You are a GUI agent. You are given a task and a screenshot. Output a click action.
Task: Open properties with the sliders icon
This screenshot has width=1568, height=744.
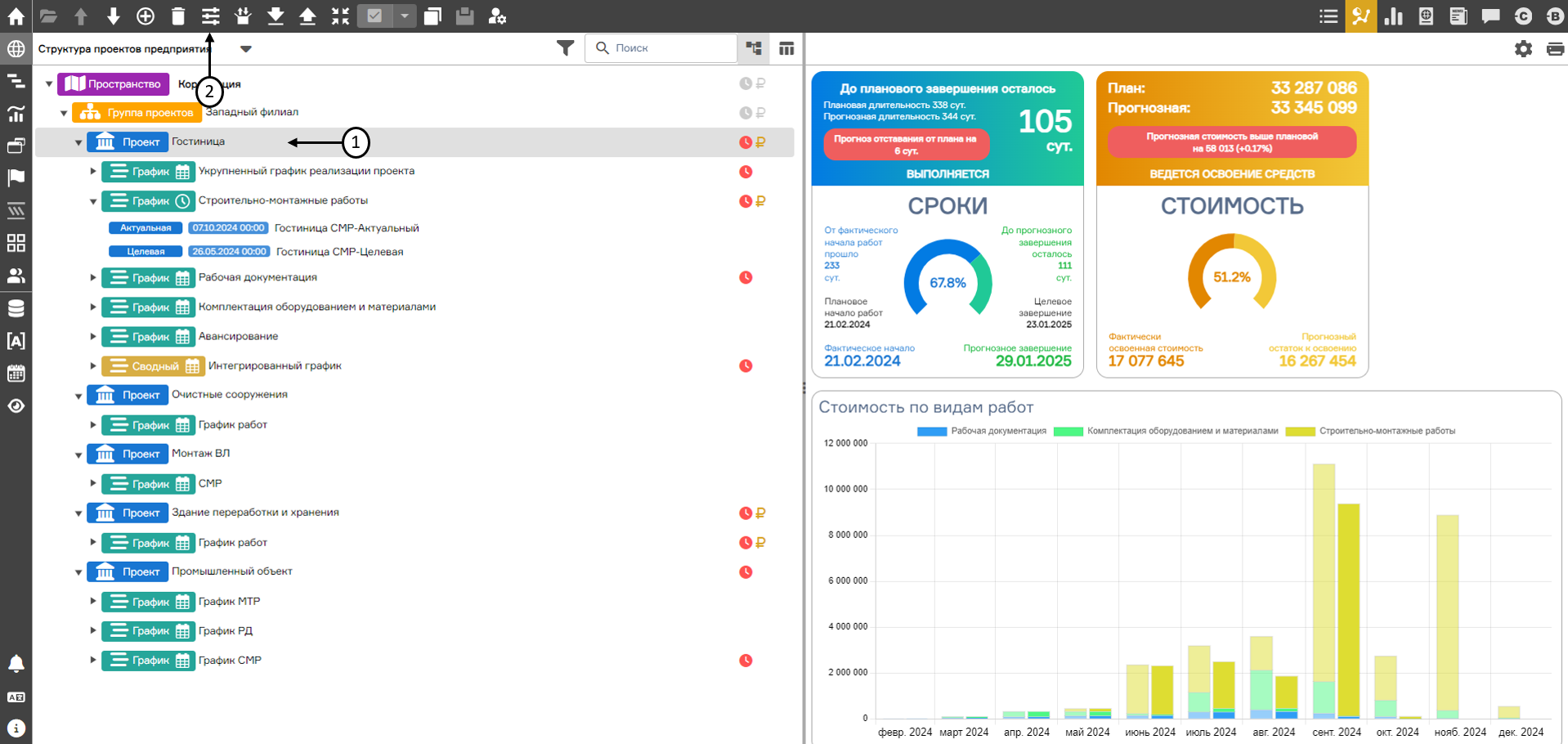pos(211,16)
